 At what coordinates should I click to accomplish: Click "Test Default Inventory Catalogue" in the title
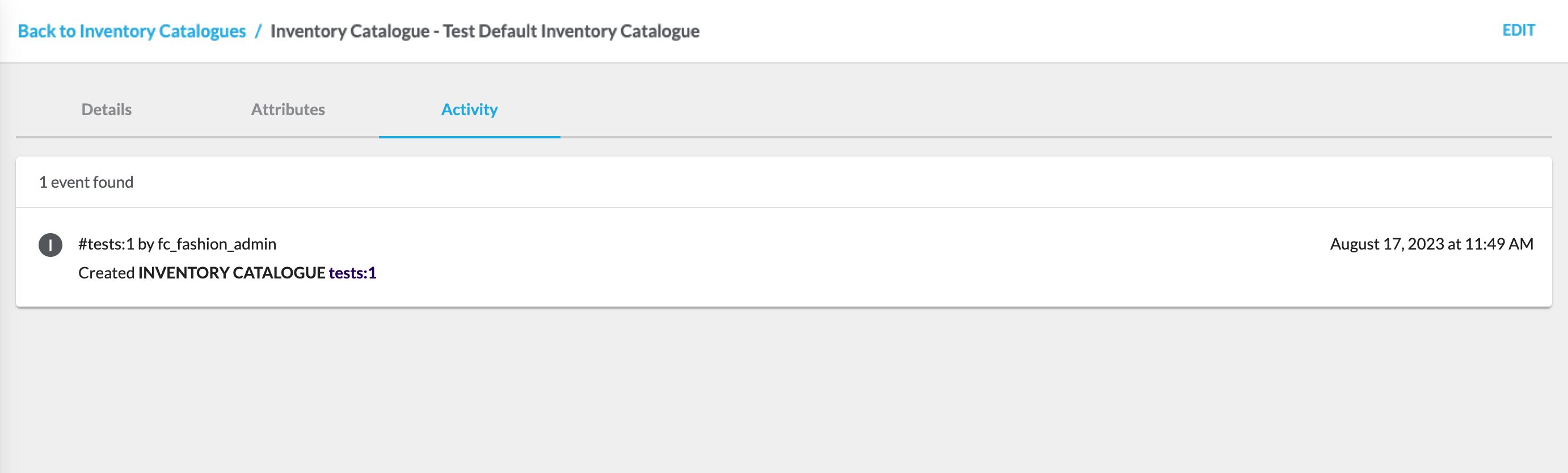(x=571, y=31)
